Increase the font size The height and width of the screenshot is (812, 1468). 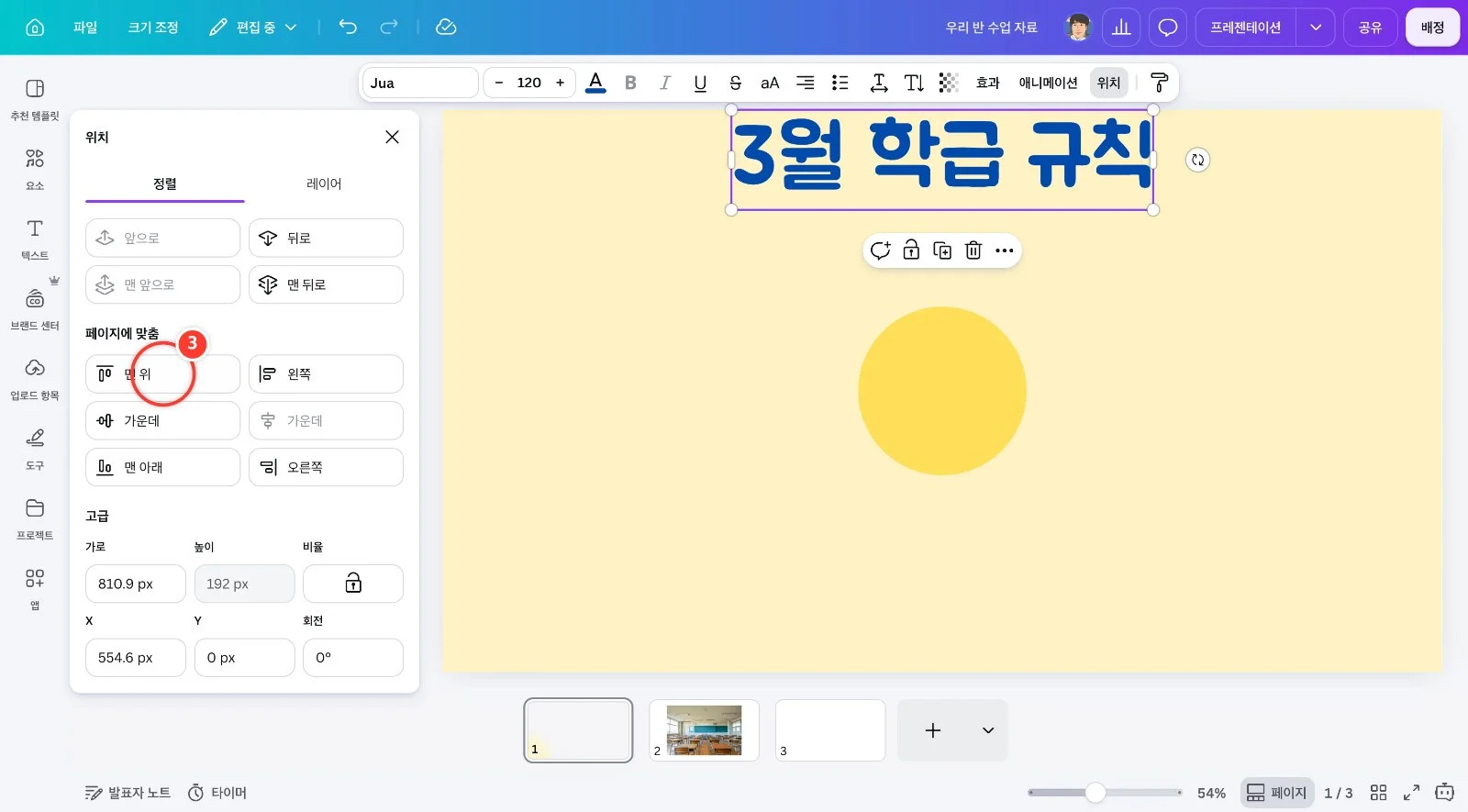tap(560, 83)
